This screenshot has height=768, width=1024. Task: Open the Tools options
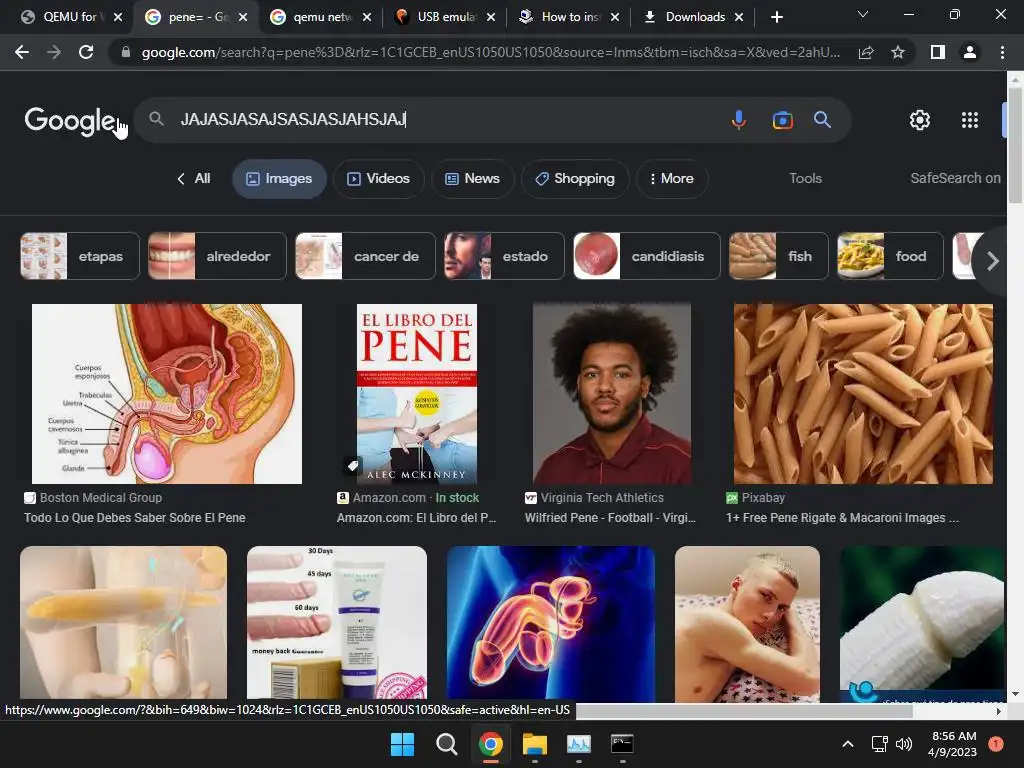805,178
